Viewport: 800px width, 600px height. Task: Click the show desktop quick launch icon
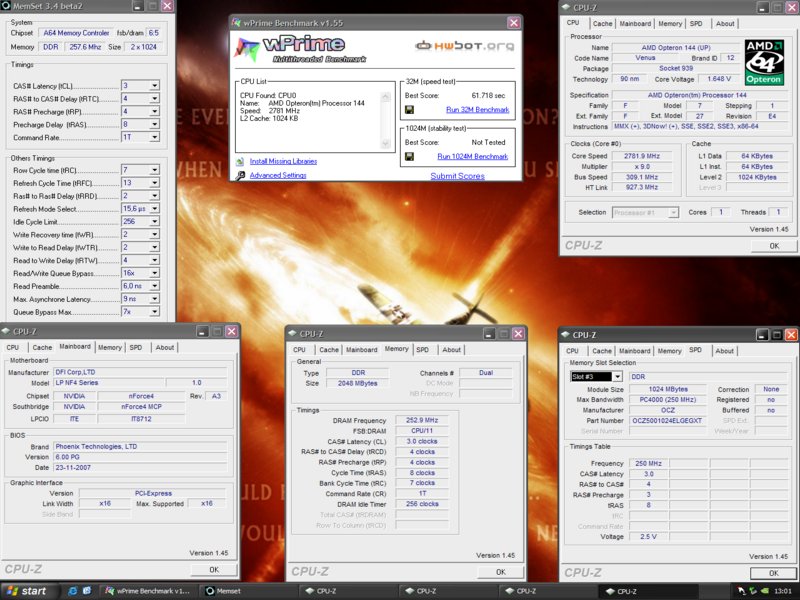pos(87,591)
